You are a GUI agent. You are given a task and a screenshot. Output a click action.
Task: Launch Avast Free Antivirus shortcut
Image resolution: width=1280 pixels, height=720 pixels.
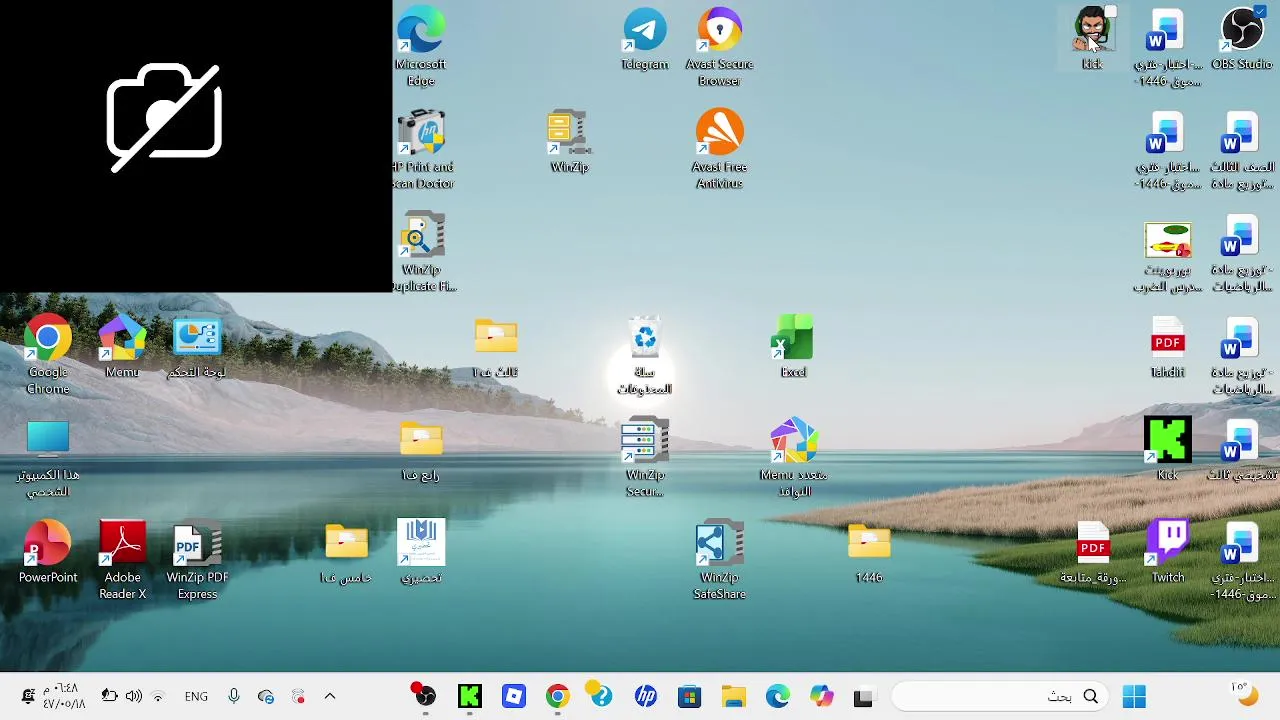(719, 150)
